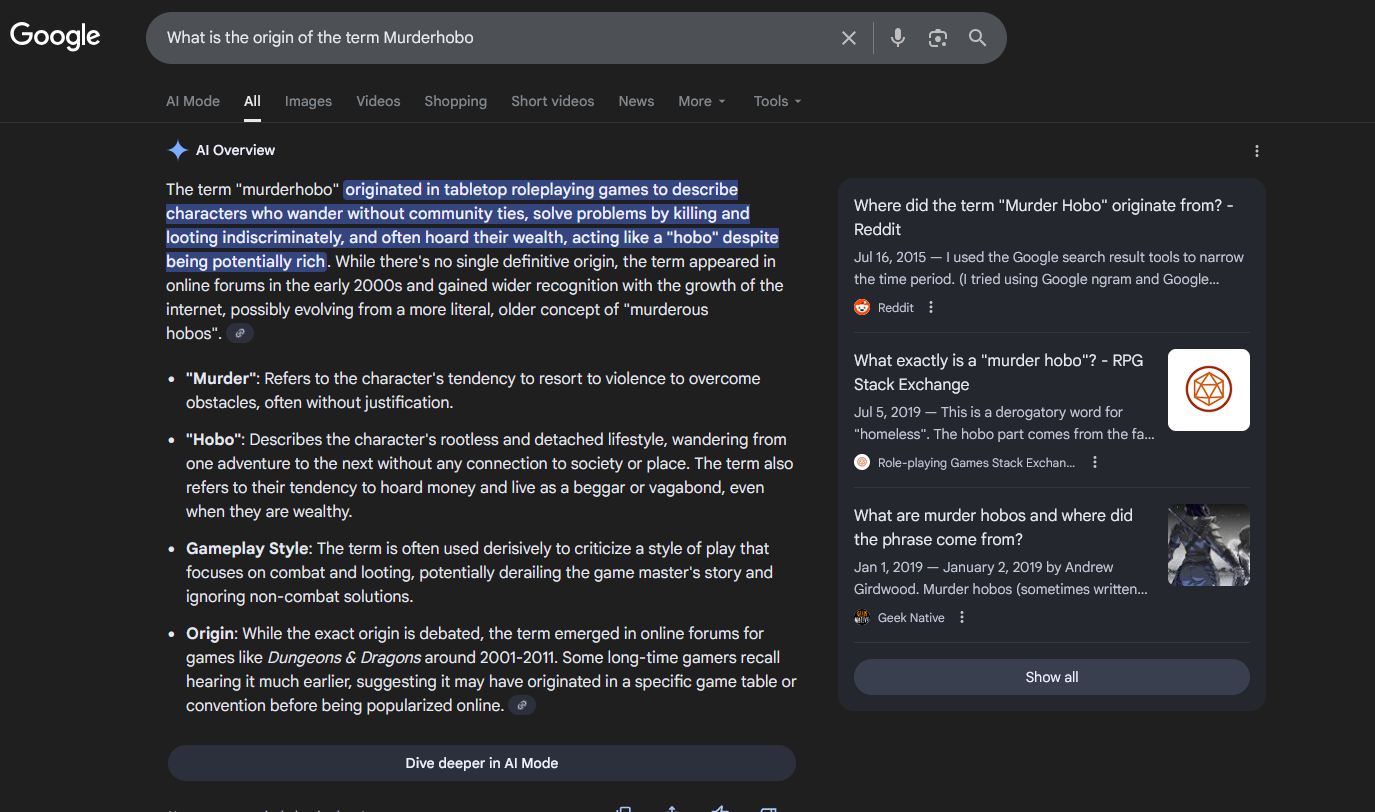
Task: Open Google Lens image search icon
Action: point(937,38)
